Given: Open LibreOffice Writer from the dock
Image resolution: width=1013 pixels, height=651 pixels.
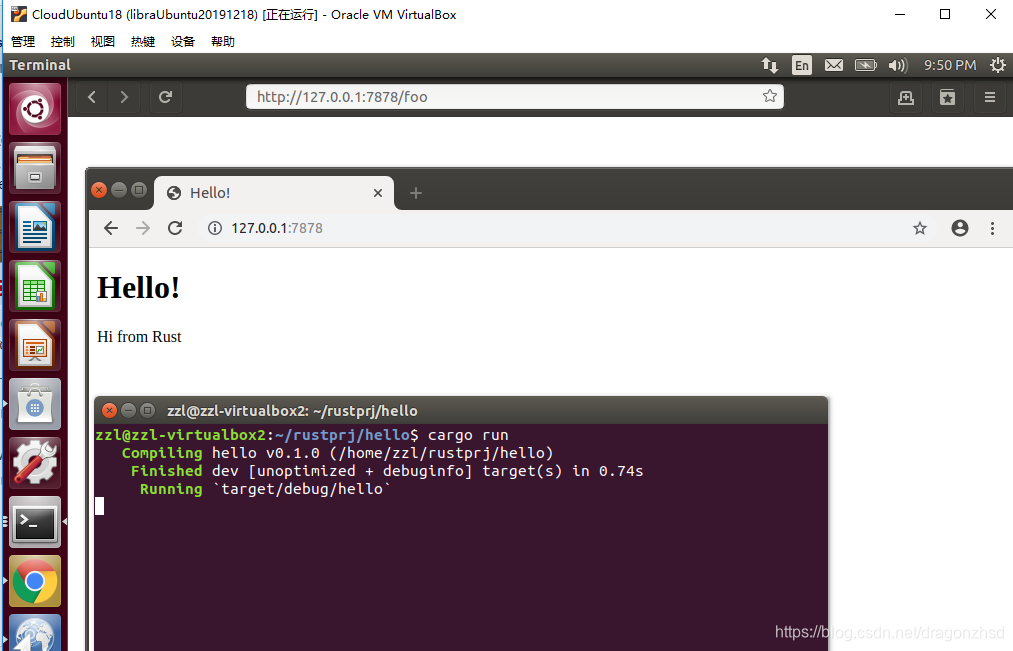Looking at the screenshot, I should pyautogui.click(x=34, y=226).
